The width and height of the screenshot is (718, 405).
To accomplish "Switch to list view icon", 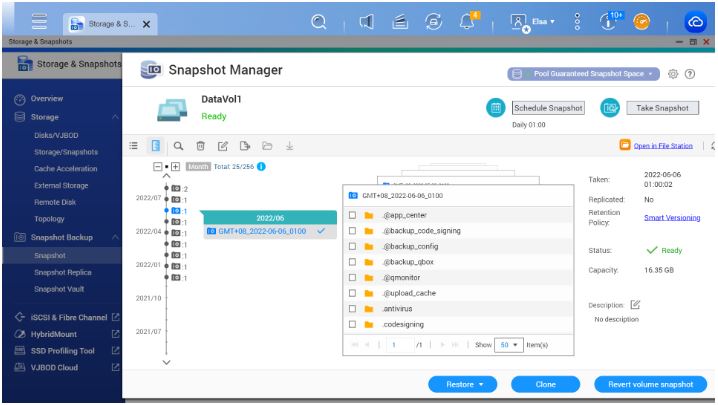I will [x=134, y=146].
